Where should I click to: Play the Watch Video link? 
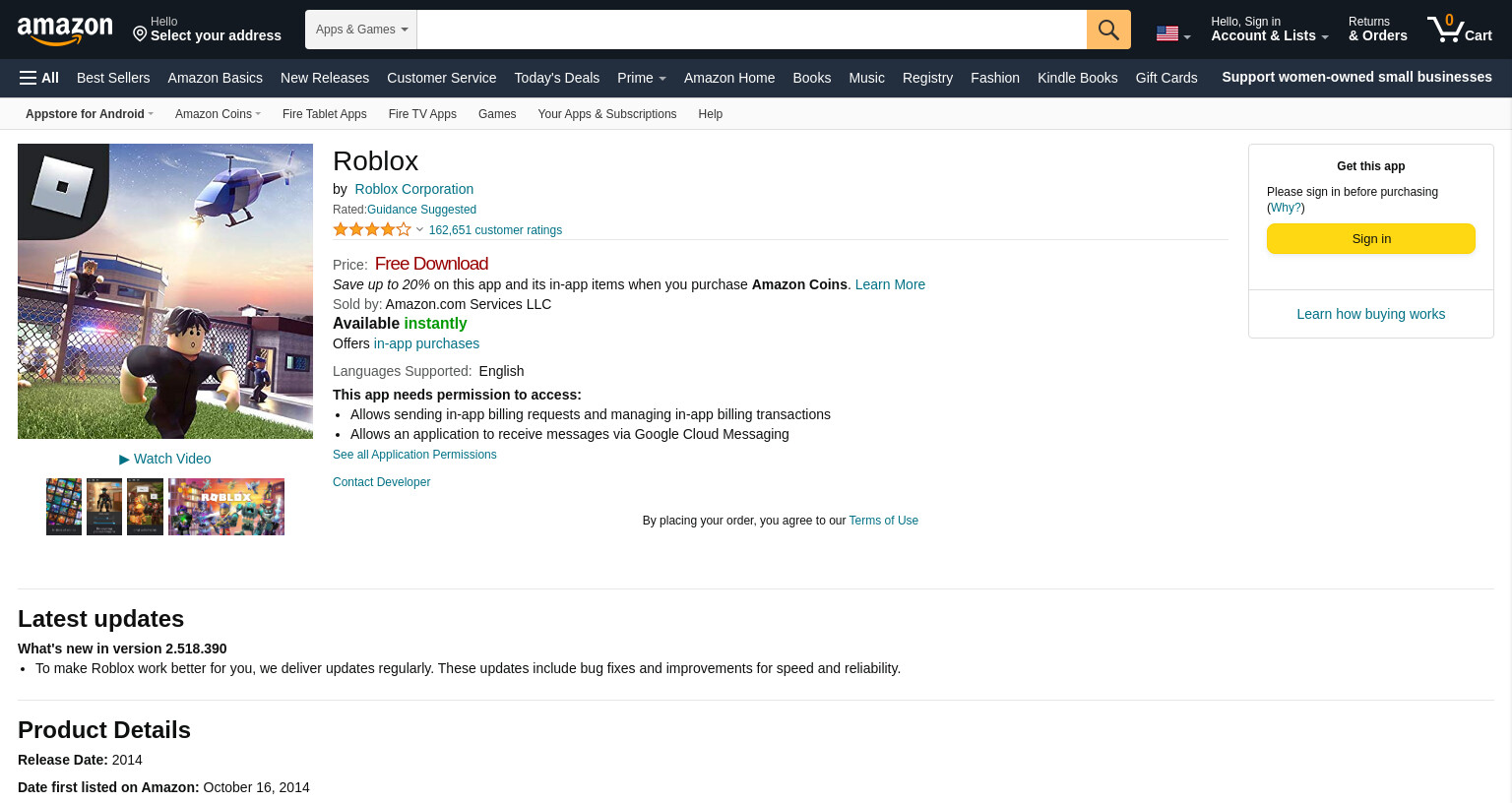(164, 459)
